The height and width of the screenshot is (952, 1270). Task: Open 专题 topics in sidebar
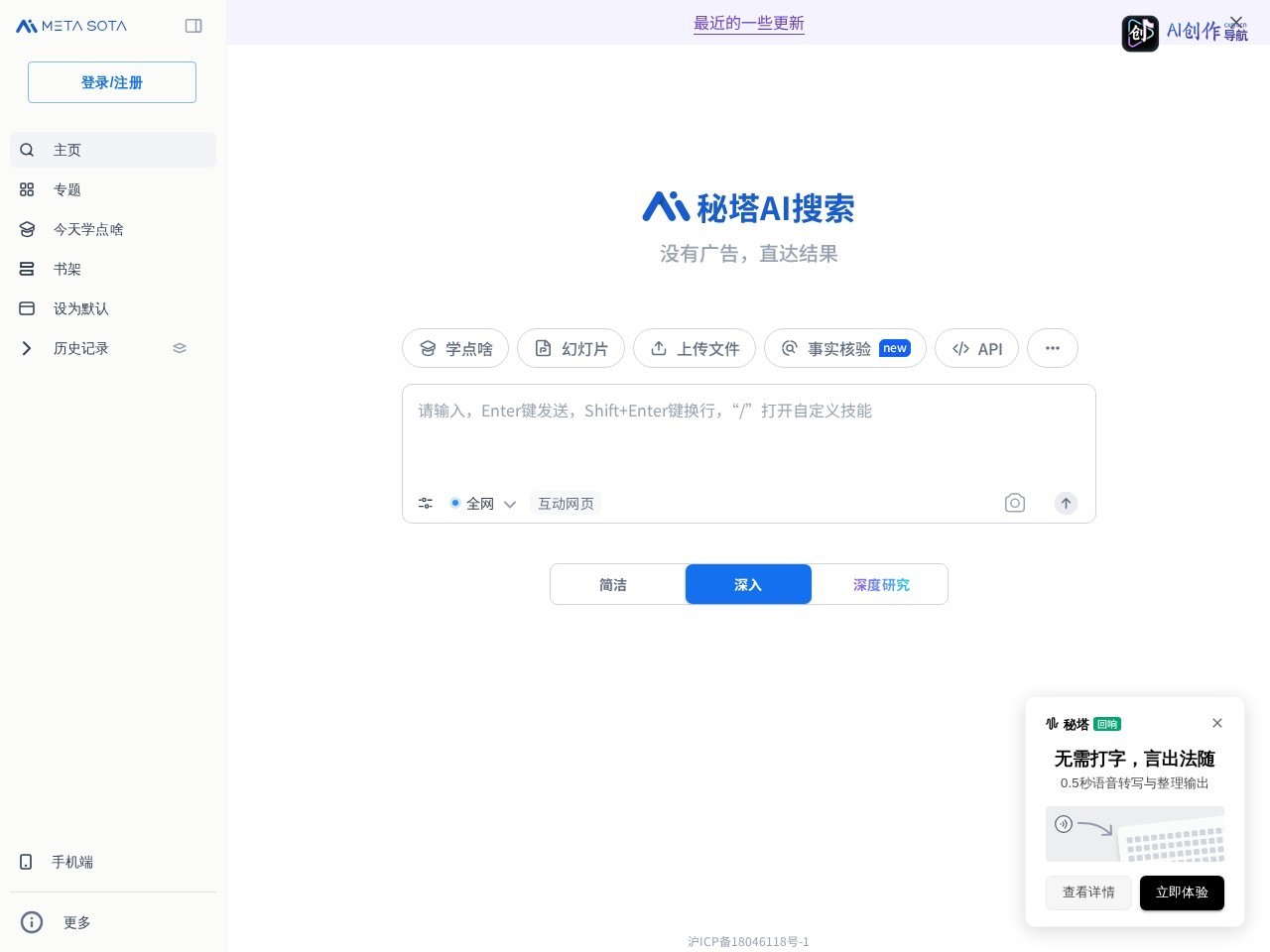tap(113, 189)
